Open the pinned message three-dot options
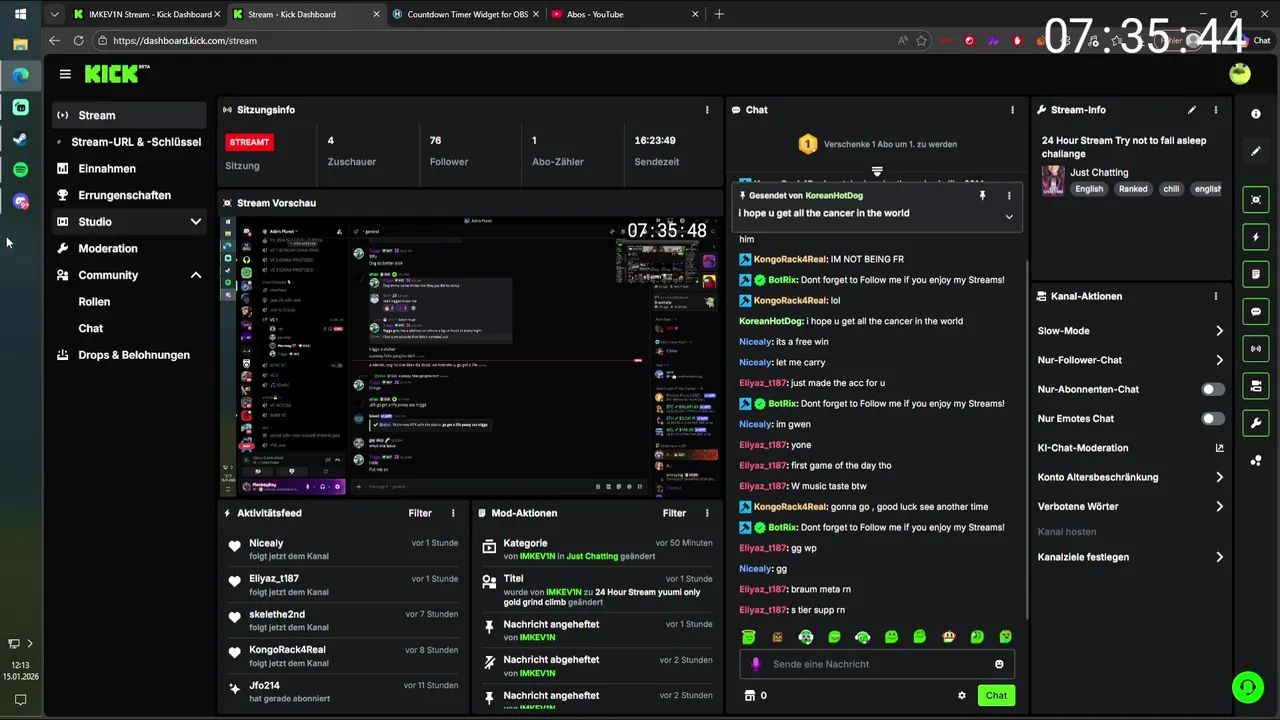 (1009, 196)
